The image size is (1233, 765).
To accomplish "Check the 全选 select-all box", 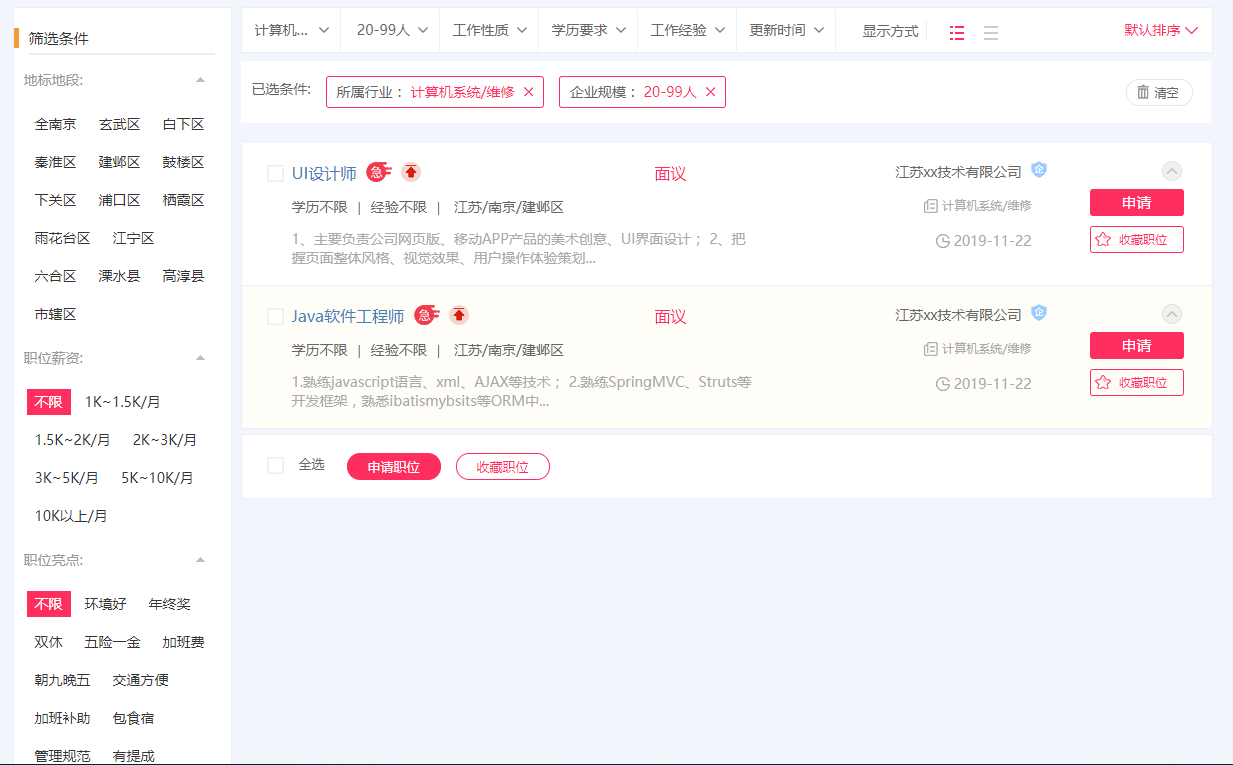I will 276,465.
